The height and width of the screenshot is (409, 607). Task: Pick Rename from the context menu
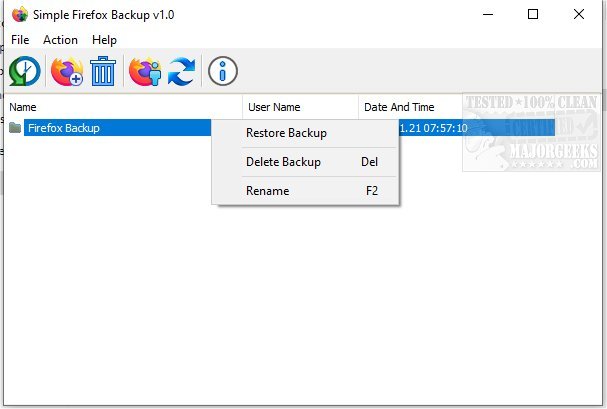[267, 191]
